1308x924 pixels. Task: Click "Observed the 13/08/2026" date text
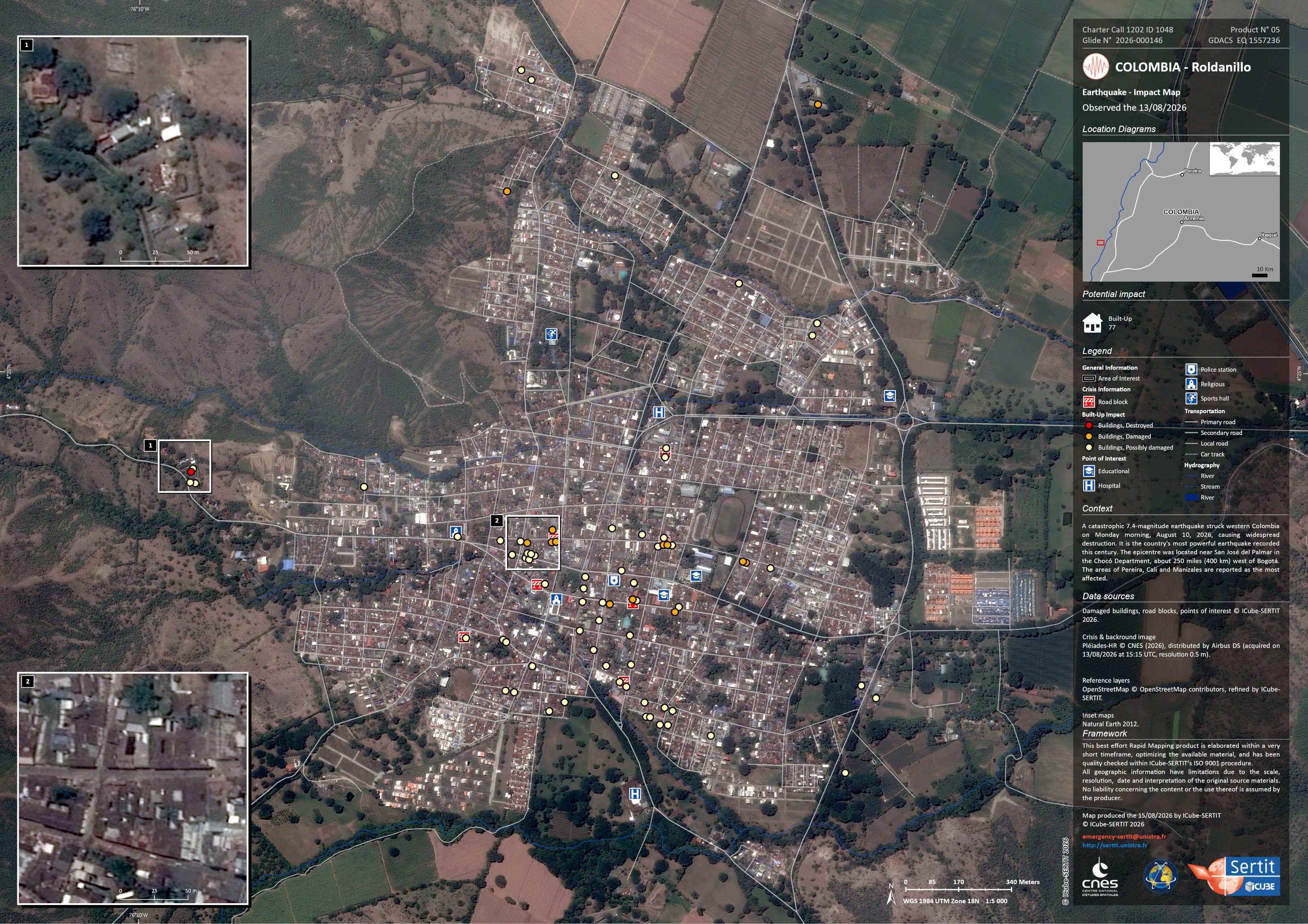(1134, 108)
